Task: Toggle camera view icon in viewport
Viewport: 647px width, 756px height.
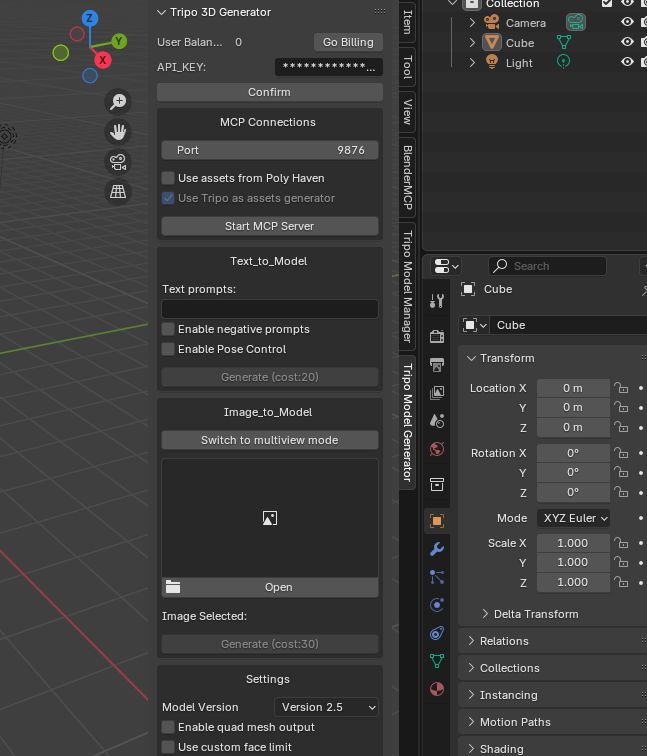Action: (118, 162)
